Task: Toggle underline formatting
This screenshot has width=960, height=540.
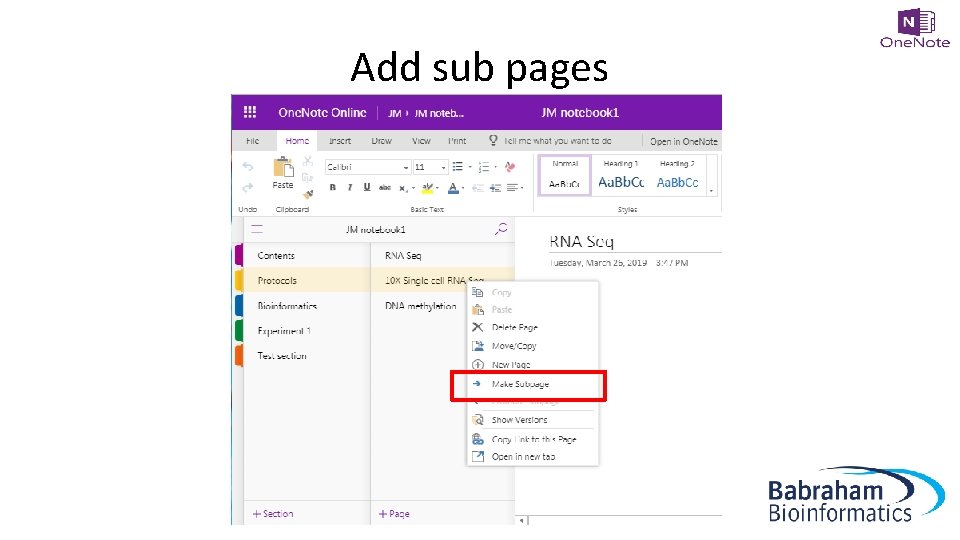Action: 367,187
